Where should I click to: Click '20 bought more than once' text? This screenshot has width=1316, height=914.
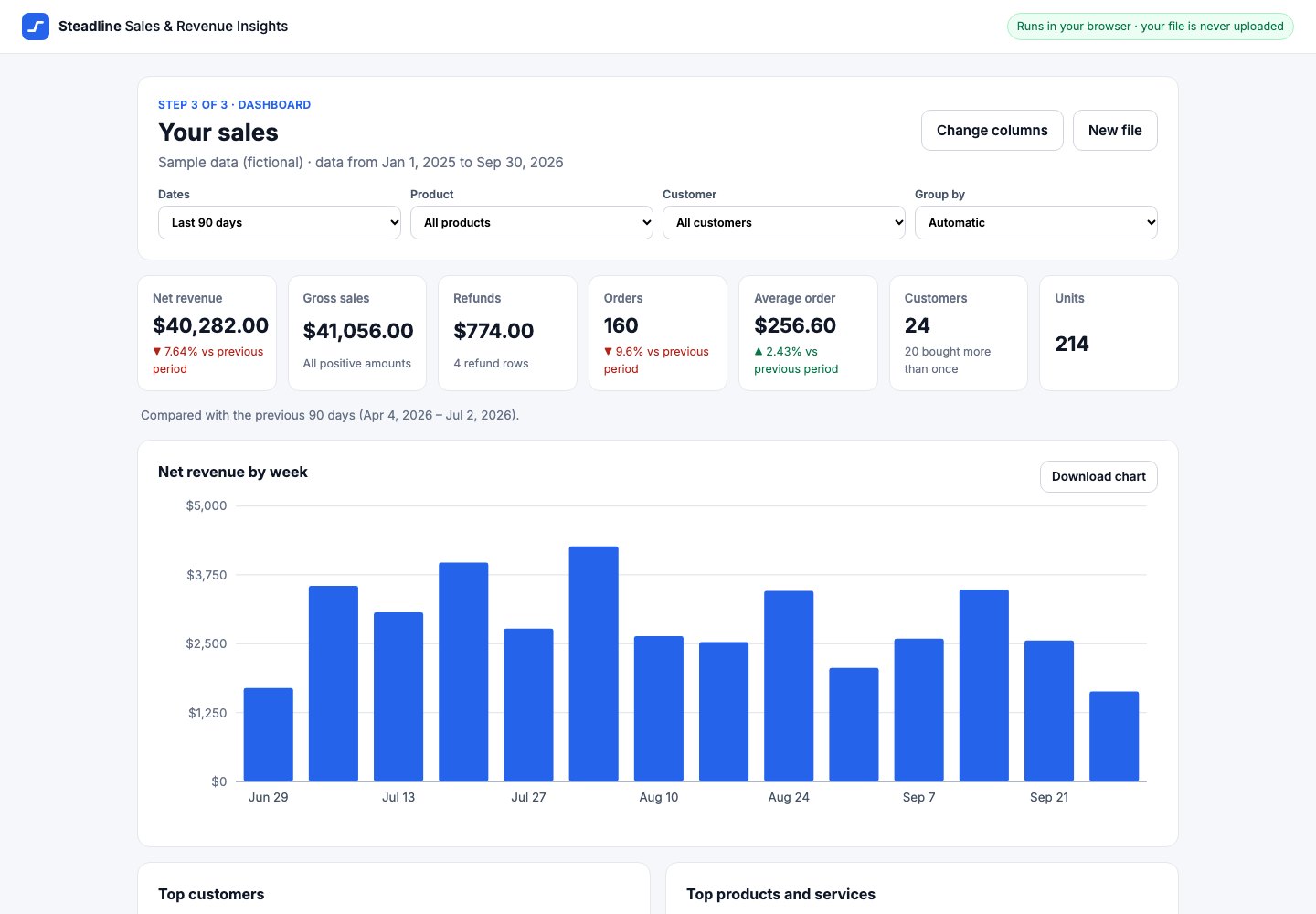(x=948, y=360)
